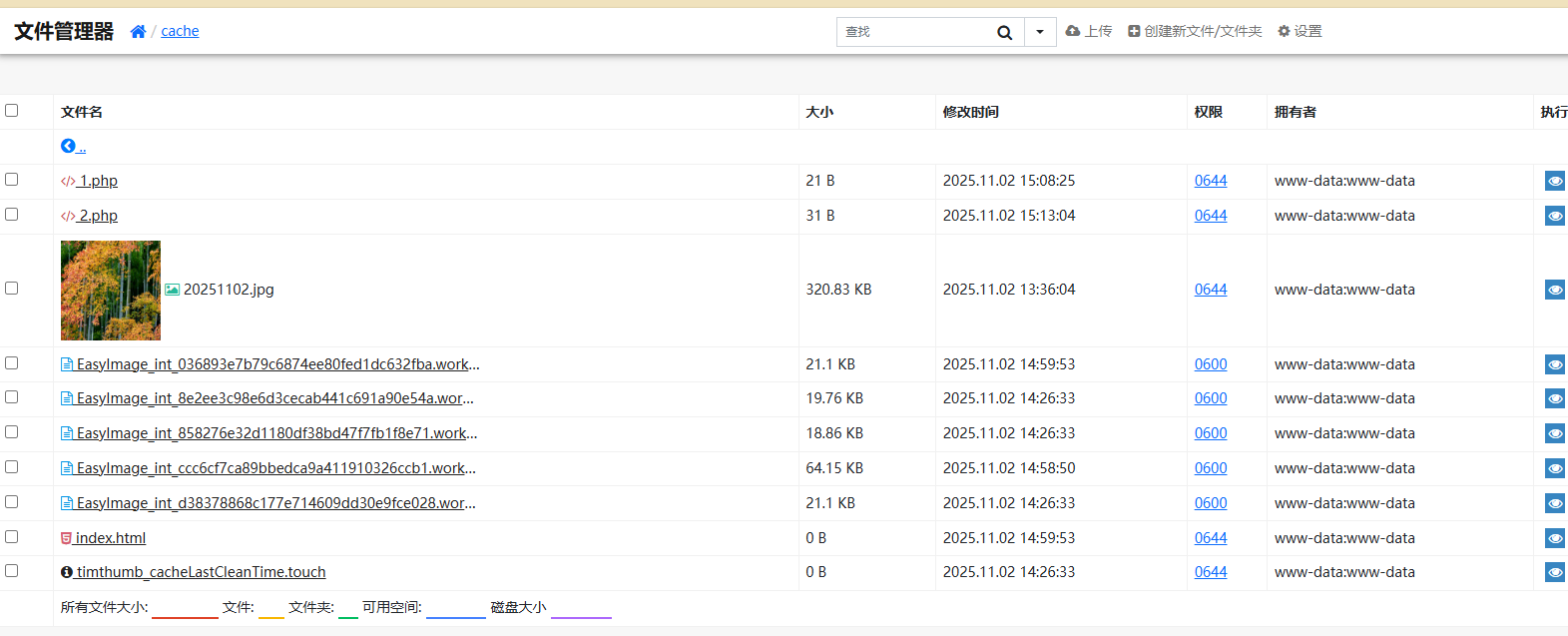
Task: Open the 上传 upload menu item
Action: pyautogui.click(x=1089, y=32)
